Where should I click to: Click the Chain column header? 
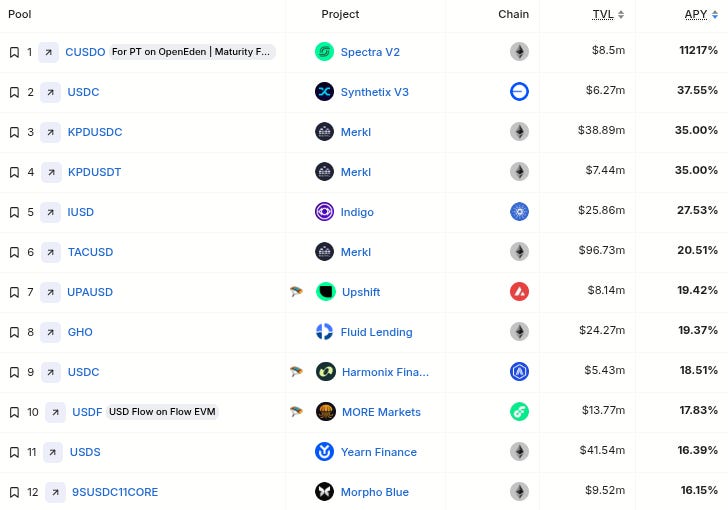click(514, 14)
